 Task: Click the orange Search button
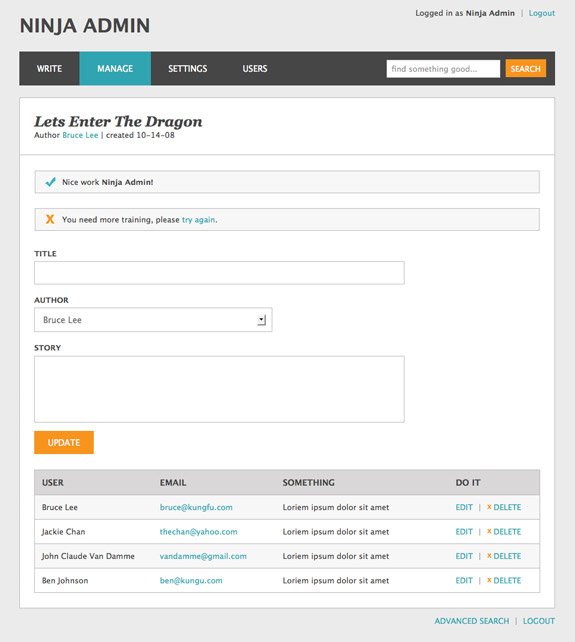click(x=525, y=68)
